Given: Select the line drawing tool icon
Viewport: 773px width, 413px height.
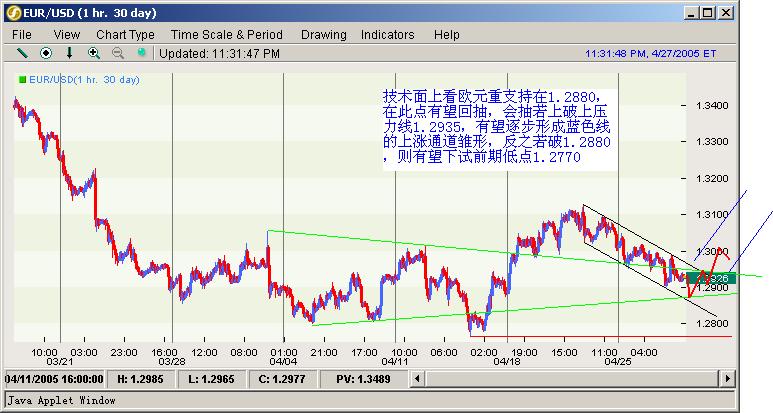Looking at the screenshot, I should click(x=22, y=53).
